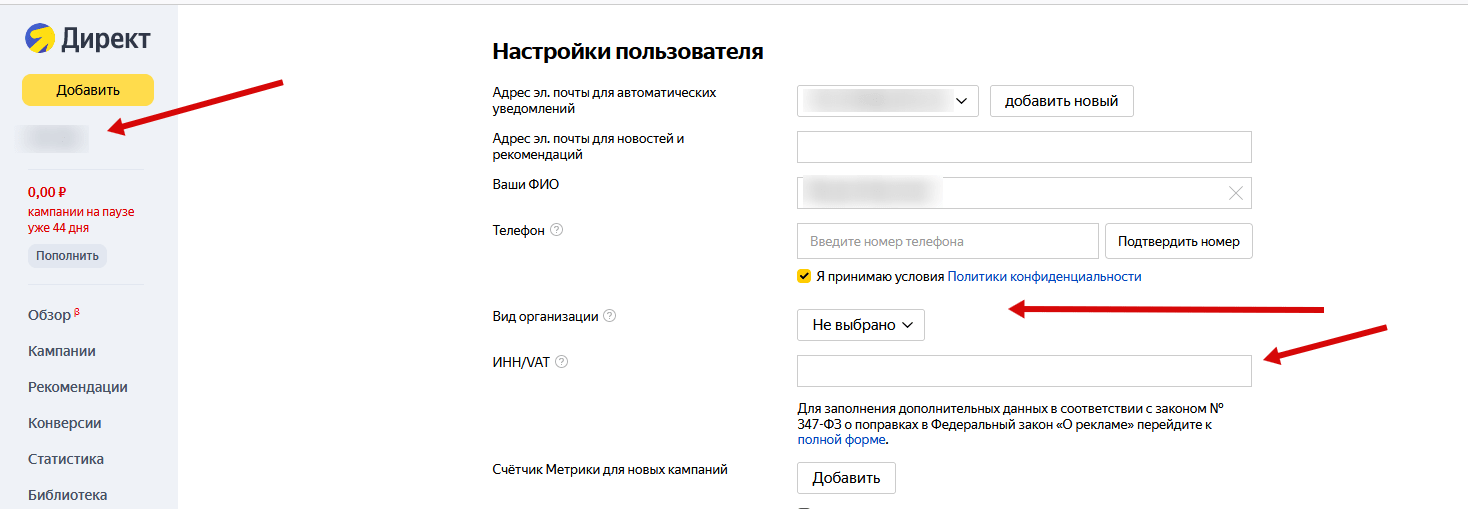Click the Yandex Direct logo

87,39
